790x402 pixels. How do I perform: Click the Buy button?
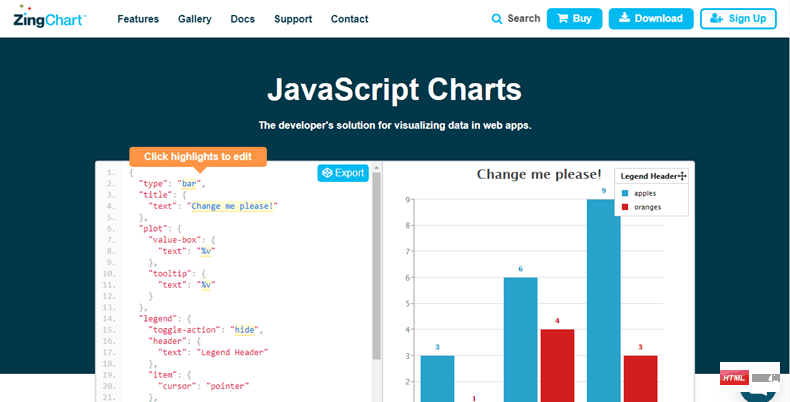tap(574, 19)
